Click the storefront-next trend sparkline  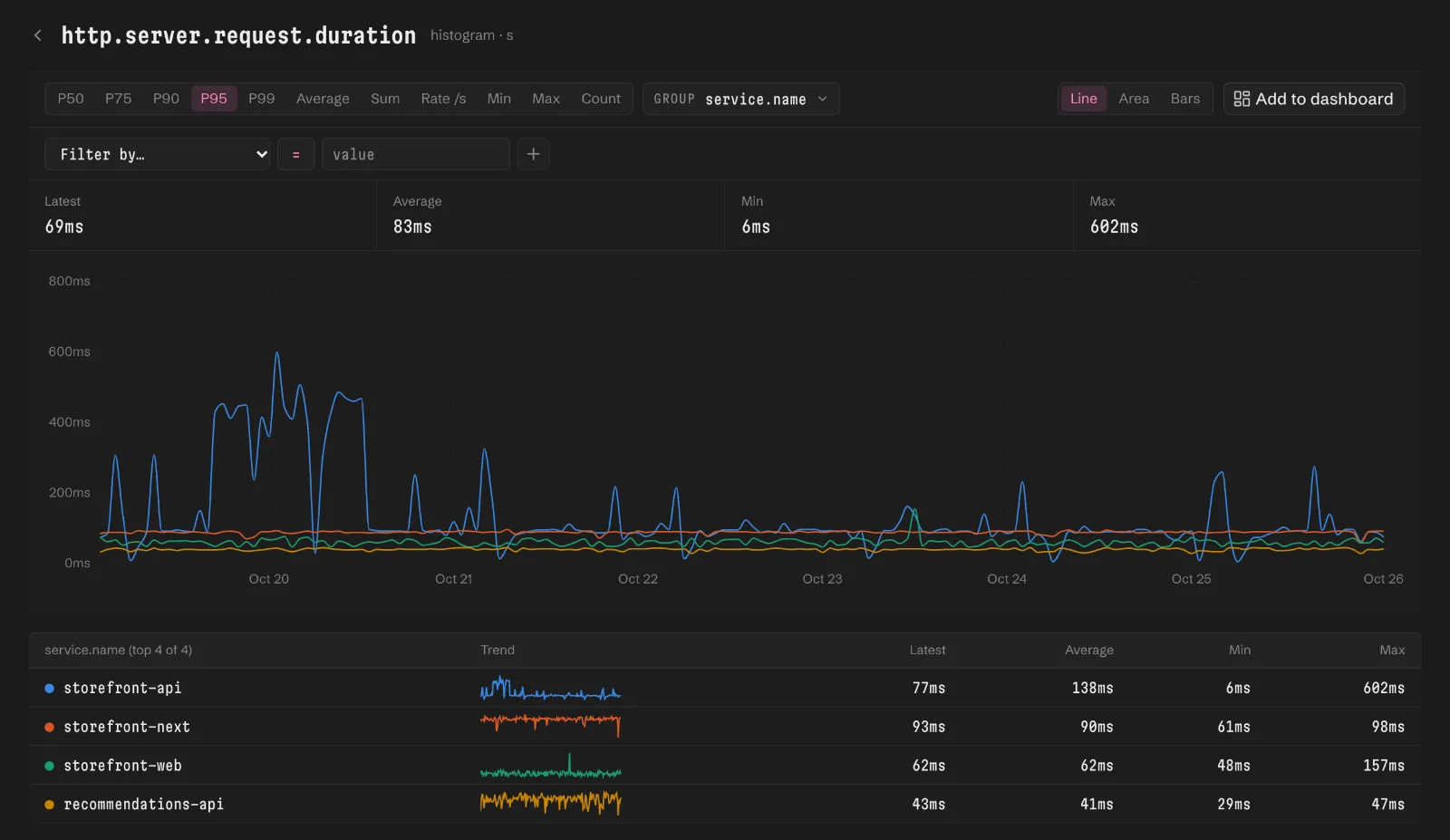550,725
